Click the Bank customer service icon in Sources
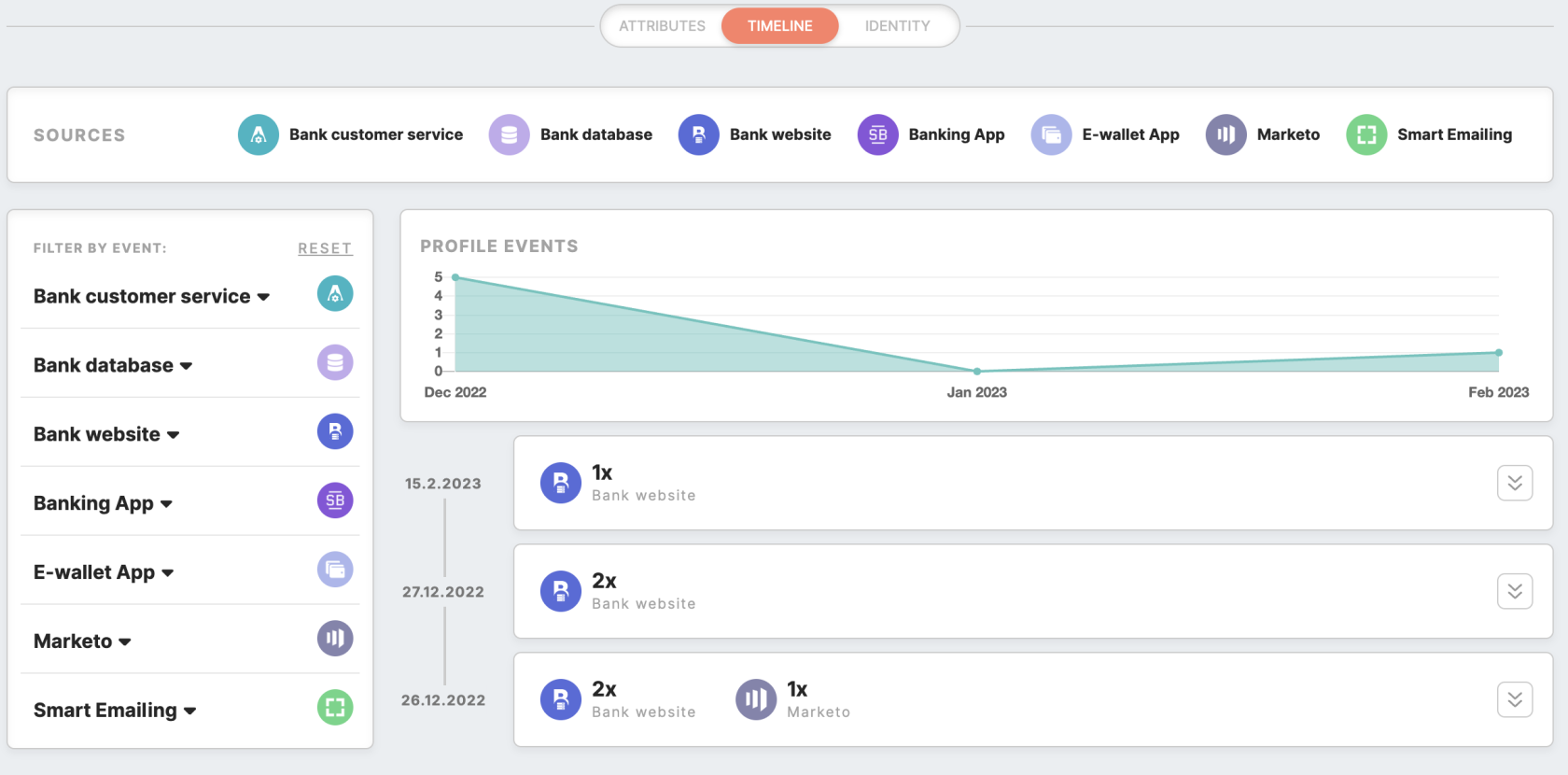Screen dimensions: 1568x775 [259, 134]
